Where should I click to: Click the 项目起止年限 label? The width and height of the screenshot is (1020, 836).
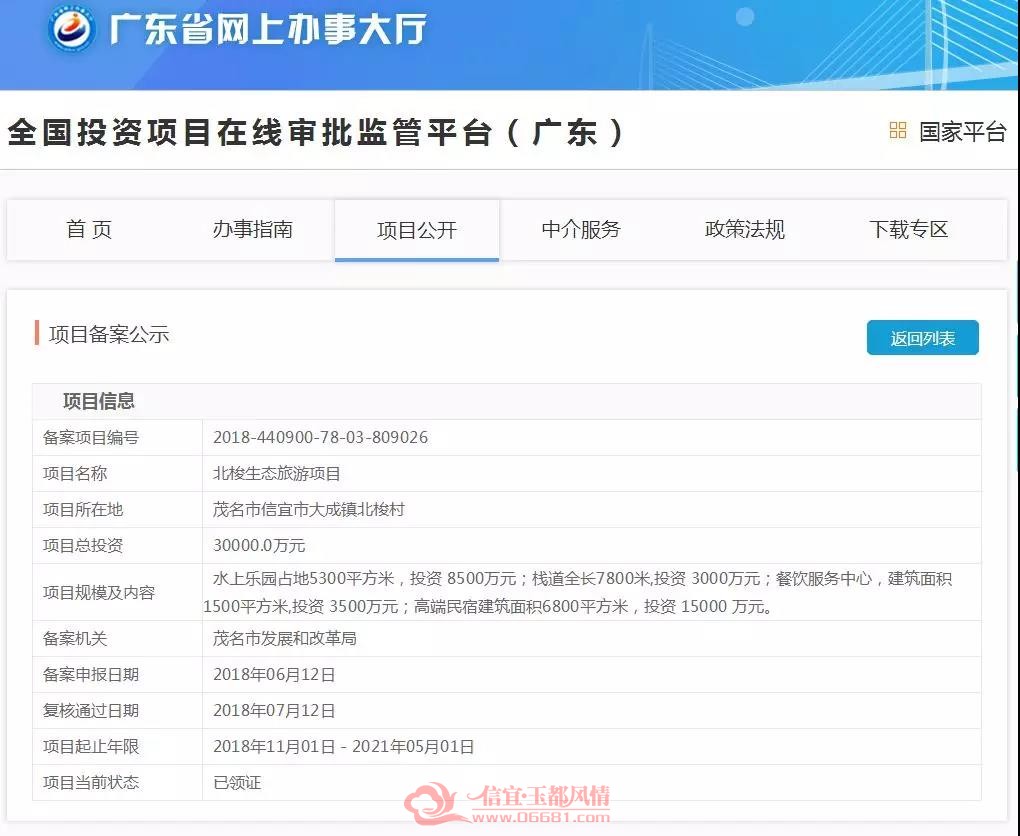tap(91, 746)
